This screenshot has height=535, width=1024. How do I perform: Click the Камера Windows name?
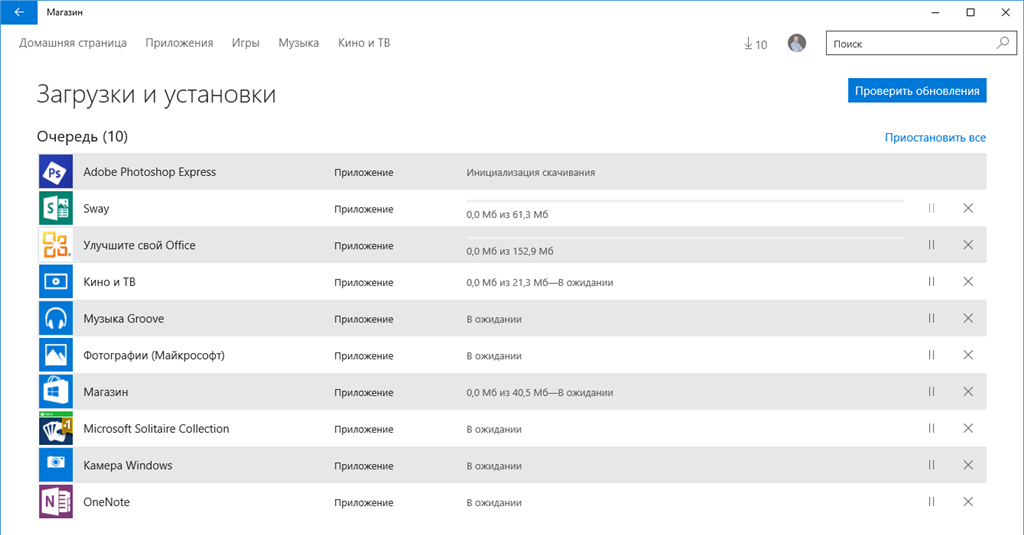click(x=128, y=465)
